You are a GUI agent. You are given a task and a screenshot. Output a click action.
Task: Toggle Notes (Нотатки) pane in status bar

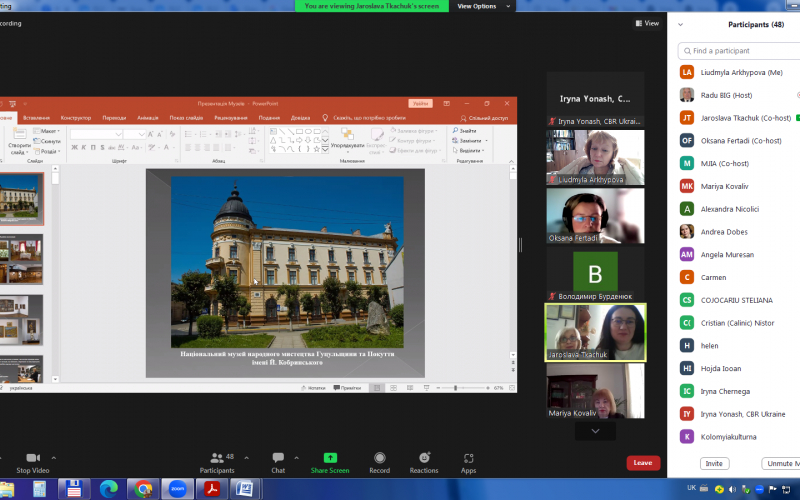(x=313, y=388)
